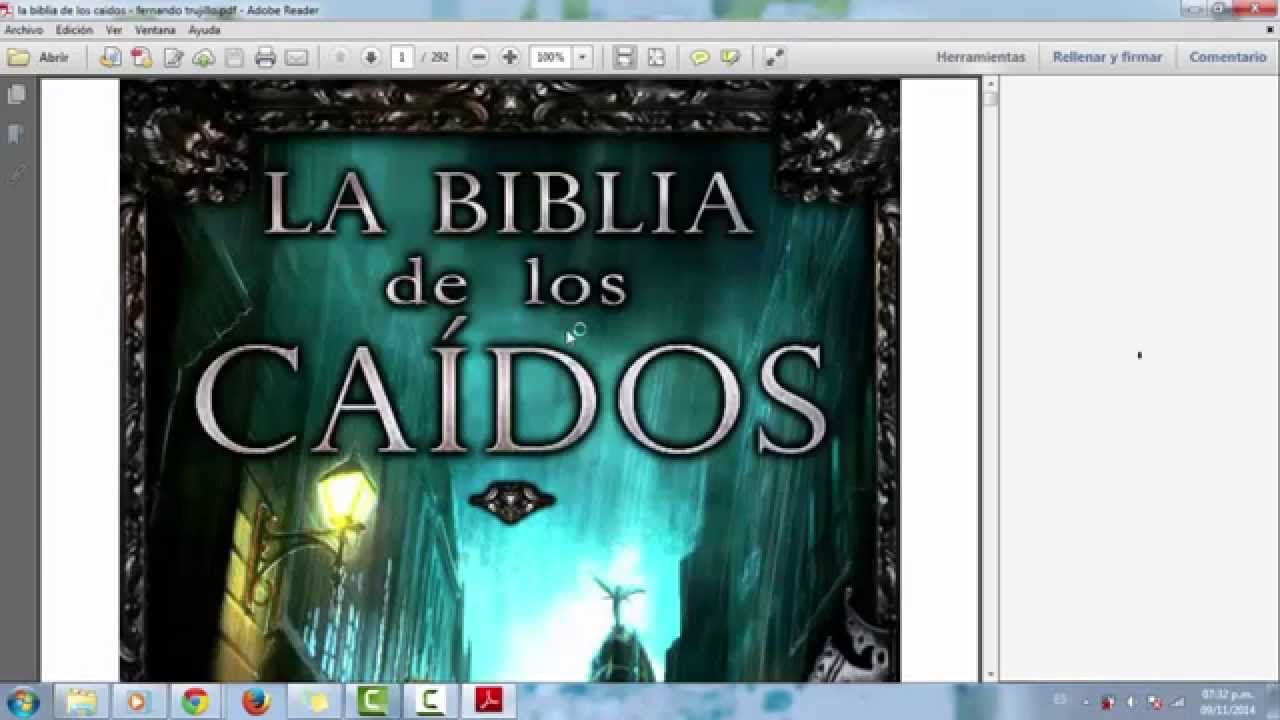This screenshot has width=1280, height=720.
Task: Click the scrollbar down arrow
Action: pos(990,675)
